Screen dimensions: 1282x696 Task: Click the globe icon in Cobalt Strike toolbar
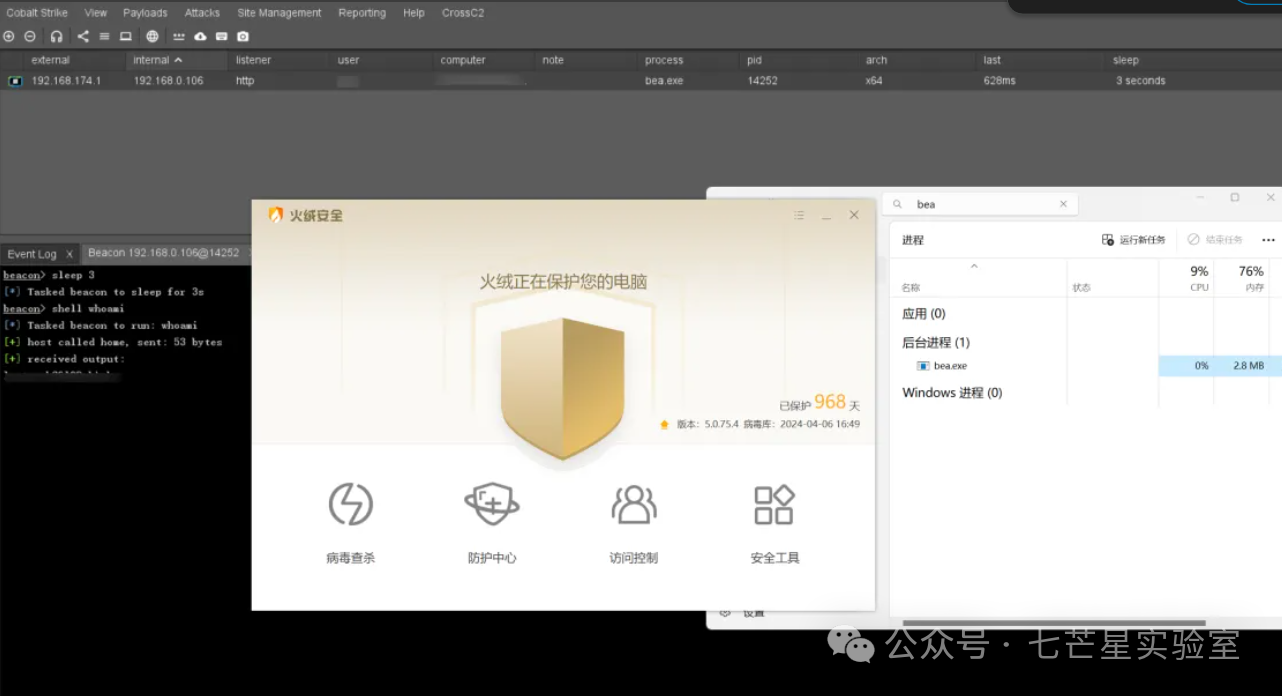pos(152,36)
